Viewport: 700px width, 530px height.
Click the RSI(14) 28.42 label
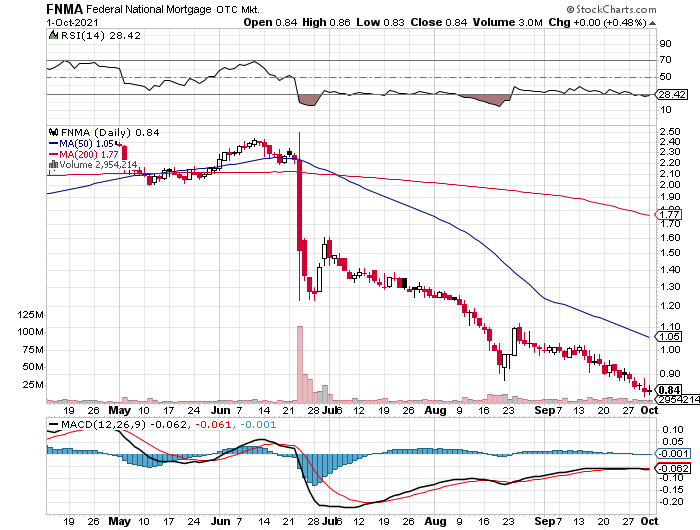[100, 35]
